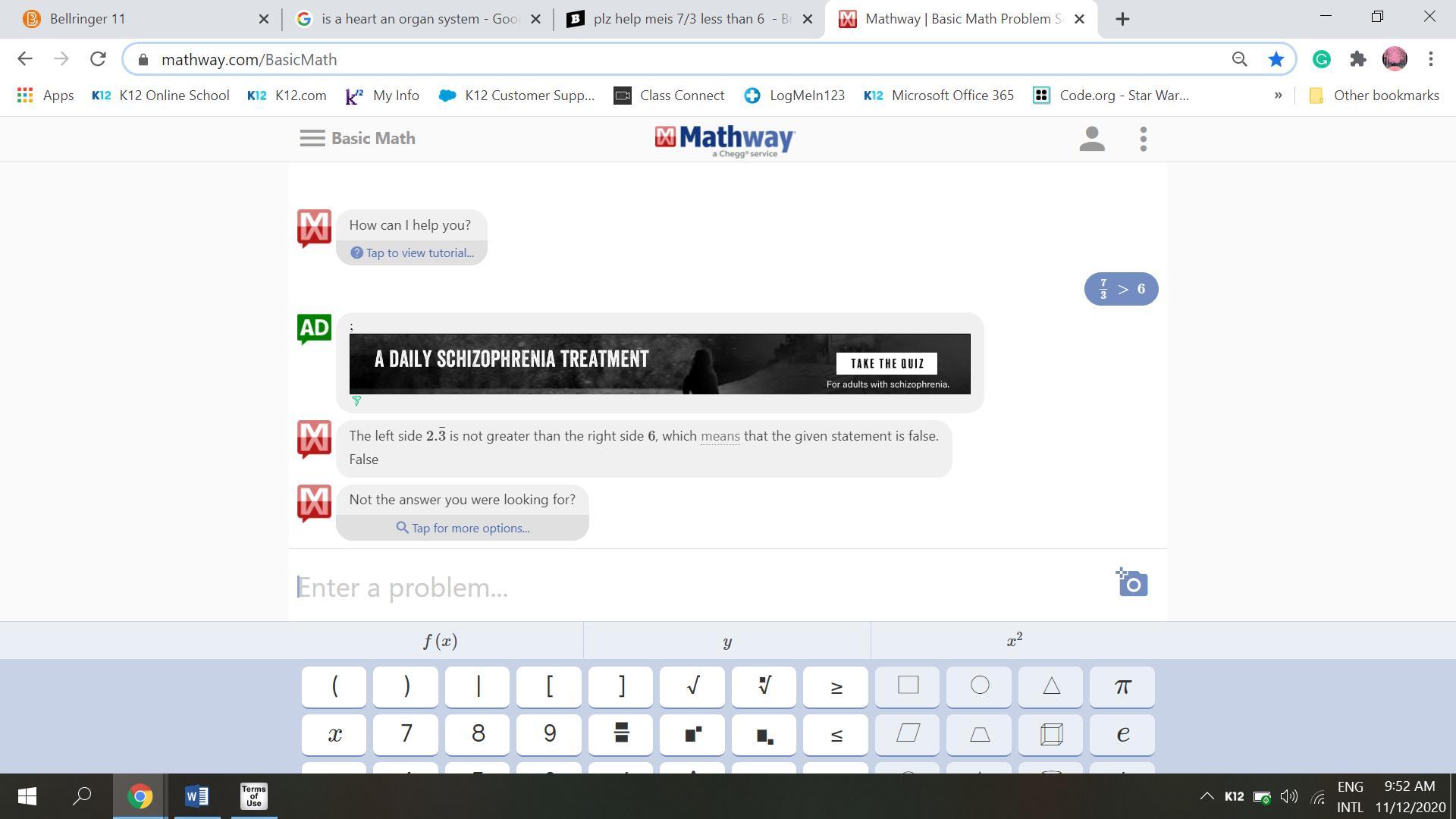Switch keypad to x squared tab

click(x=1014, y=642)
